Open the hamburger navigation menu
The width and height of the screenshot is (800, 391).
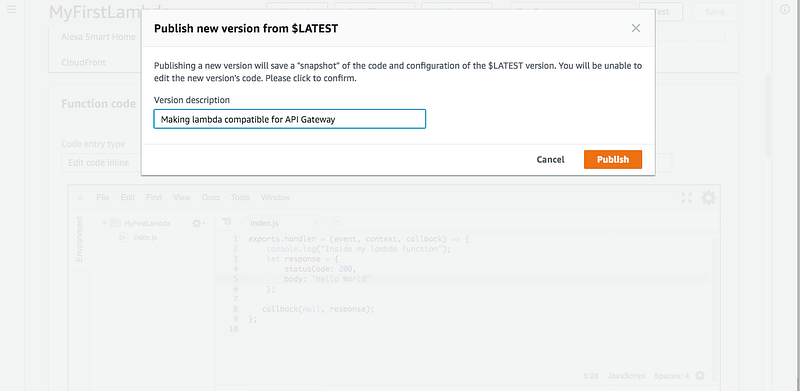click(11, 9)
